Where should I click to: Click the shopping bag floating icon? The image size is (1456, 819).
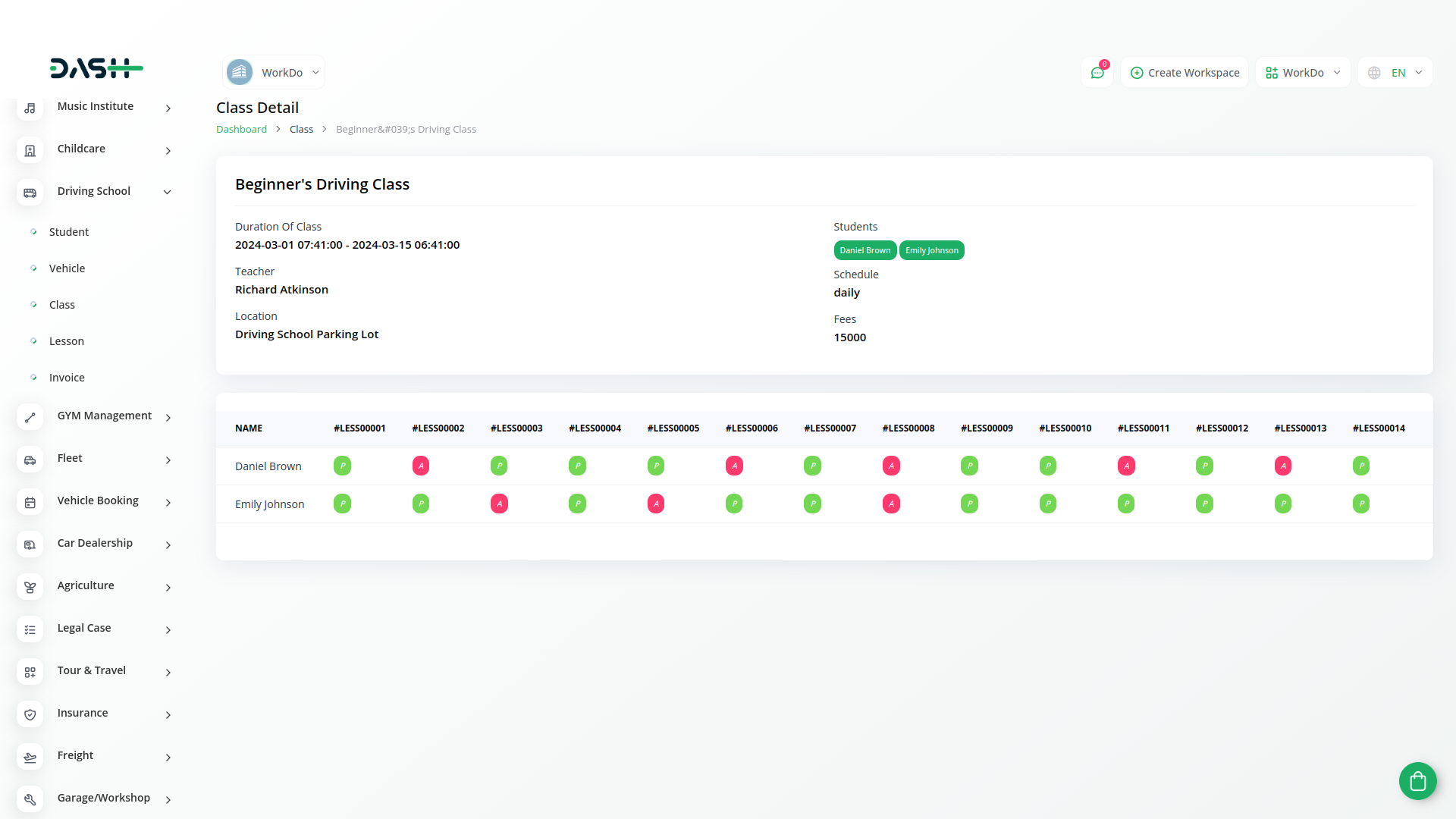pos(1417,780)
